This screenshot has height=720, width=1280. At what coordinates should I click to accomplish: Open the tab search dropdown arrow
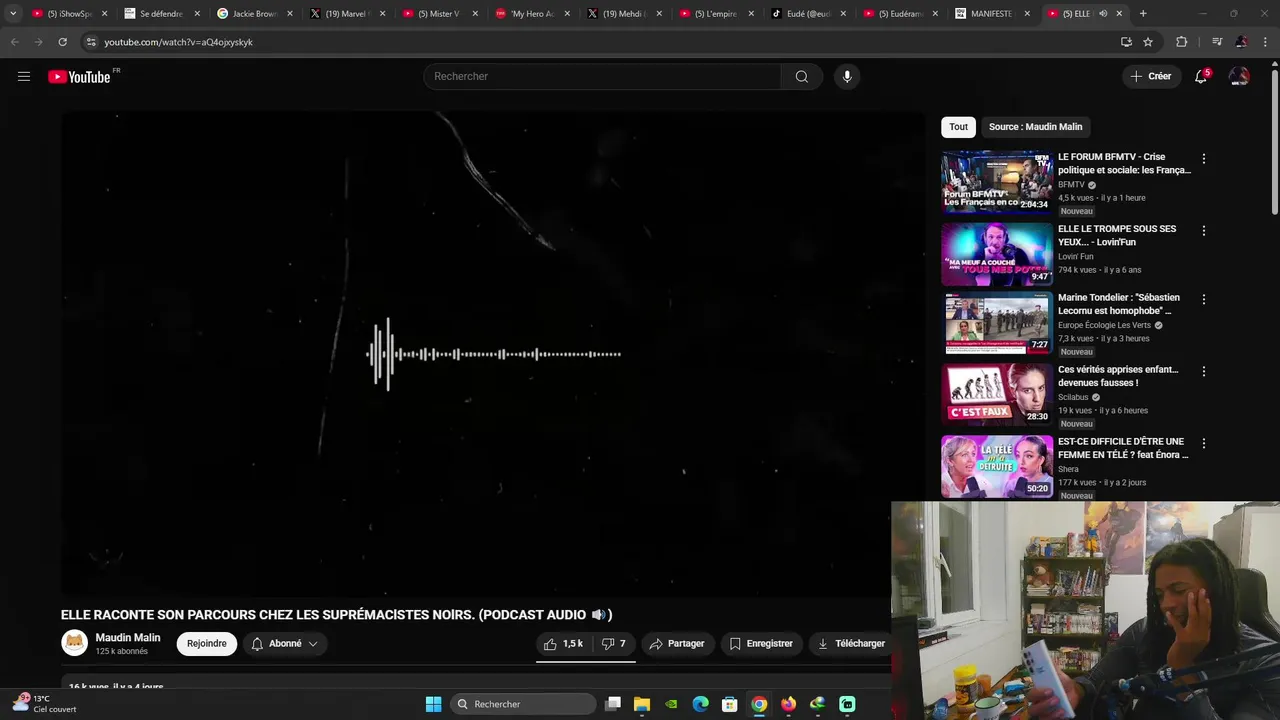(13, 14)
